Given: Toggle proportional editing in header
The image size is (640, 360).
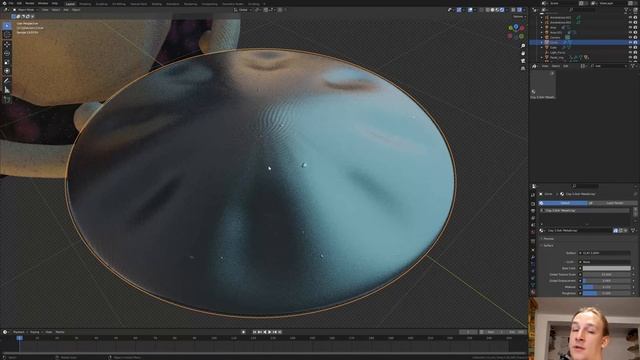Looking at the screenshot, I should click(x=280, y=10).
